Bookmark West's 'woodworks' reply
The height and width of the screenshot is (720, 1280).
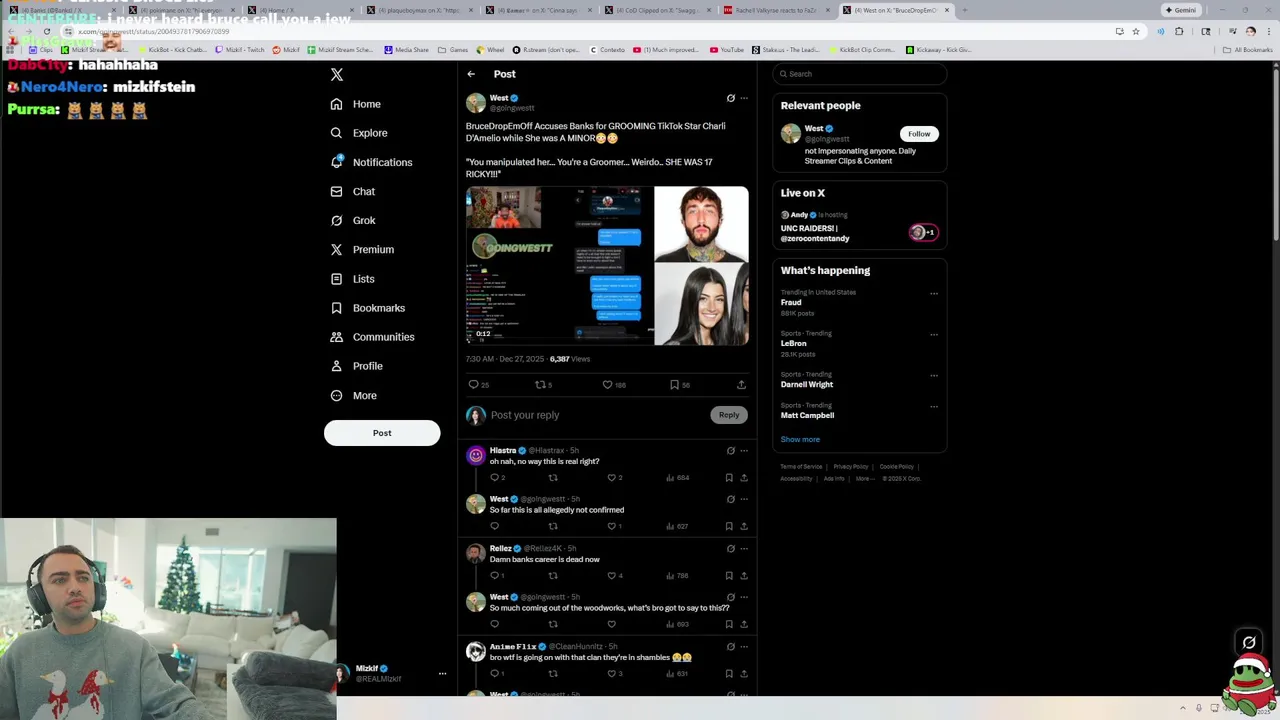[729, 624]
